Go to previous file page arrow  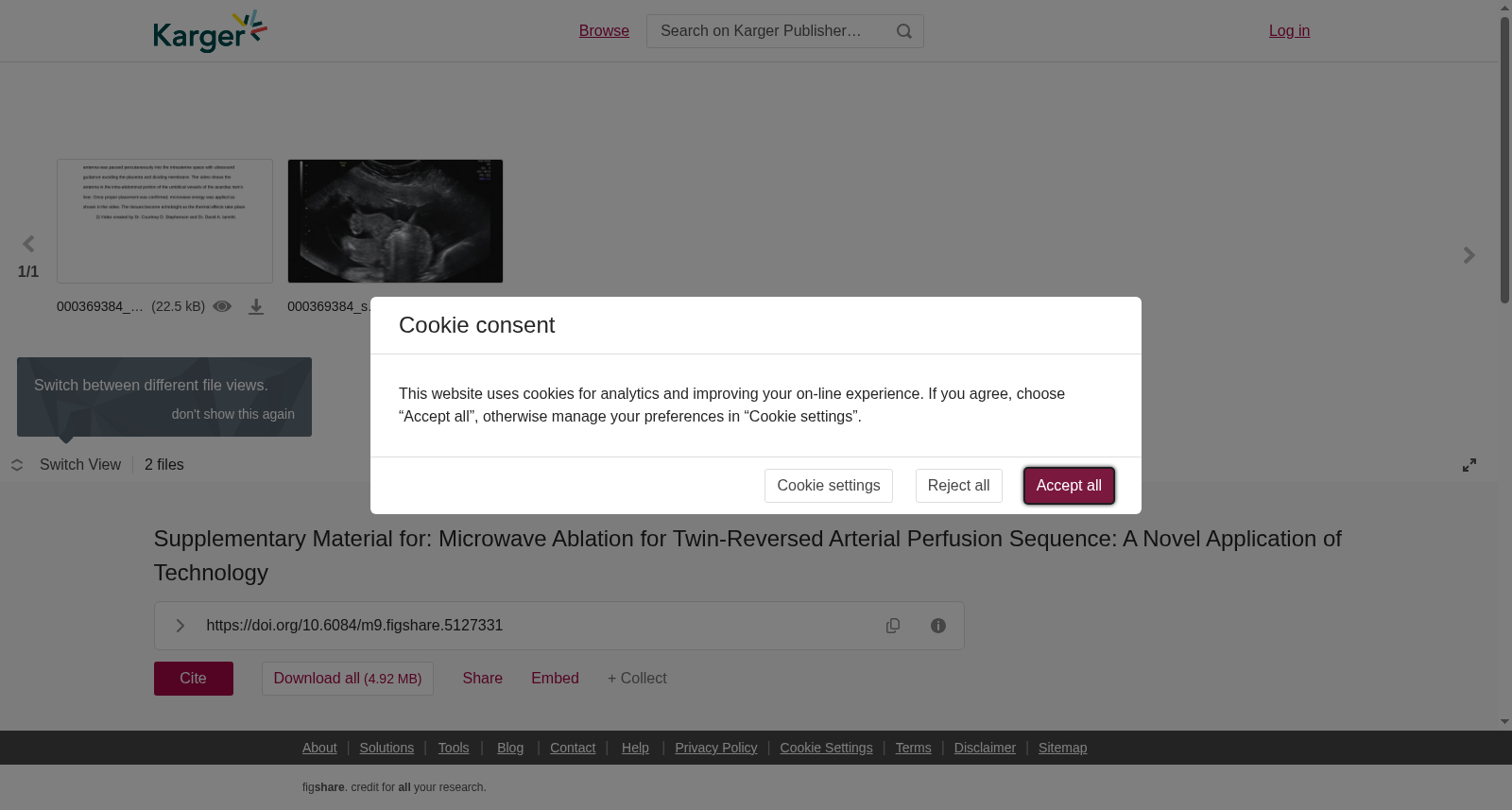click(x=28, y=245)
